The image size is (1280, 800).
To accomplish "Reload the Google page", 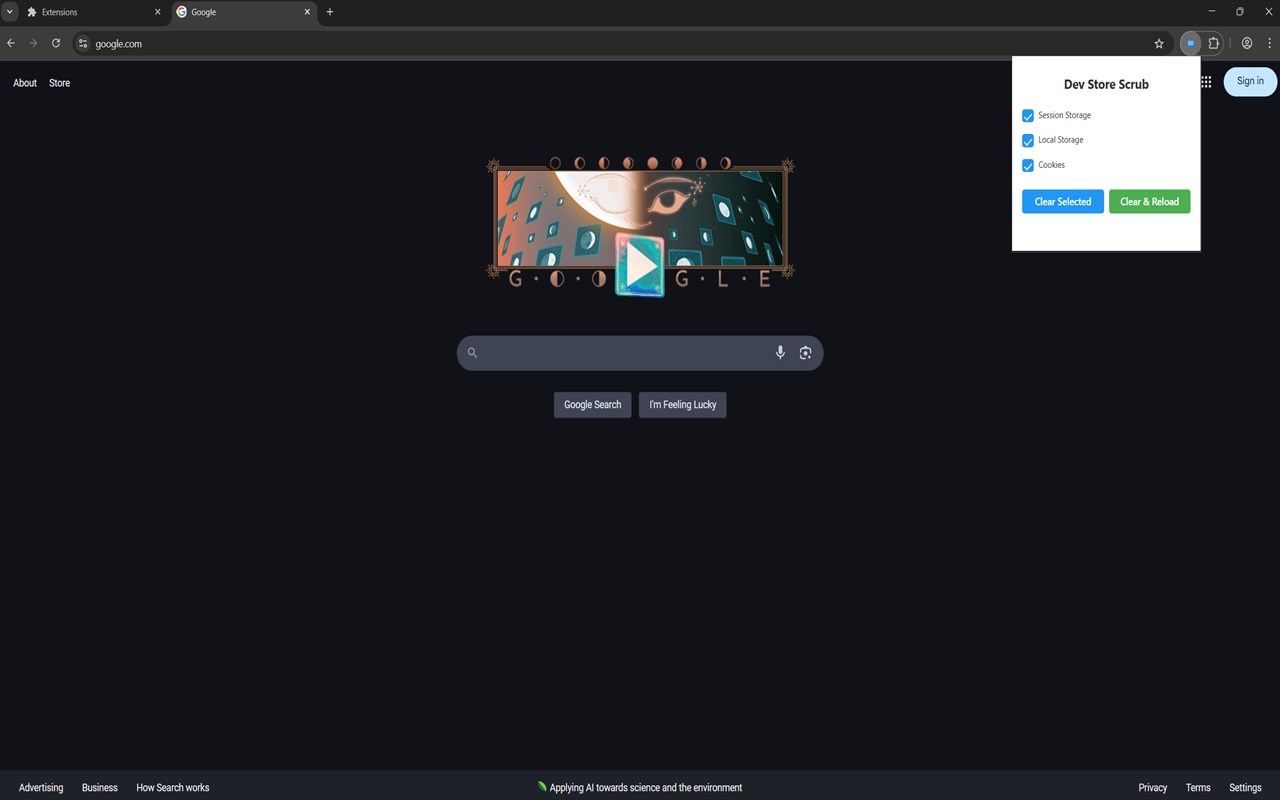I will tap(56, 43).
